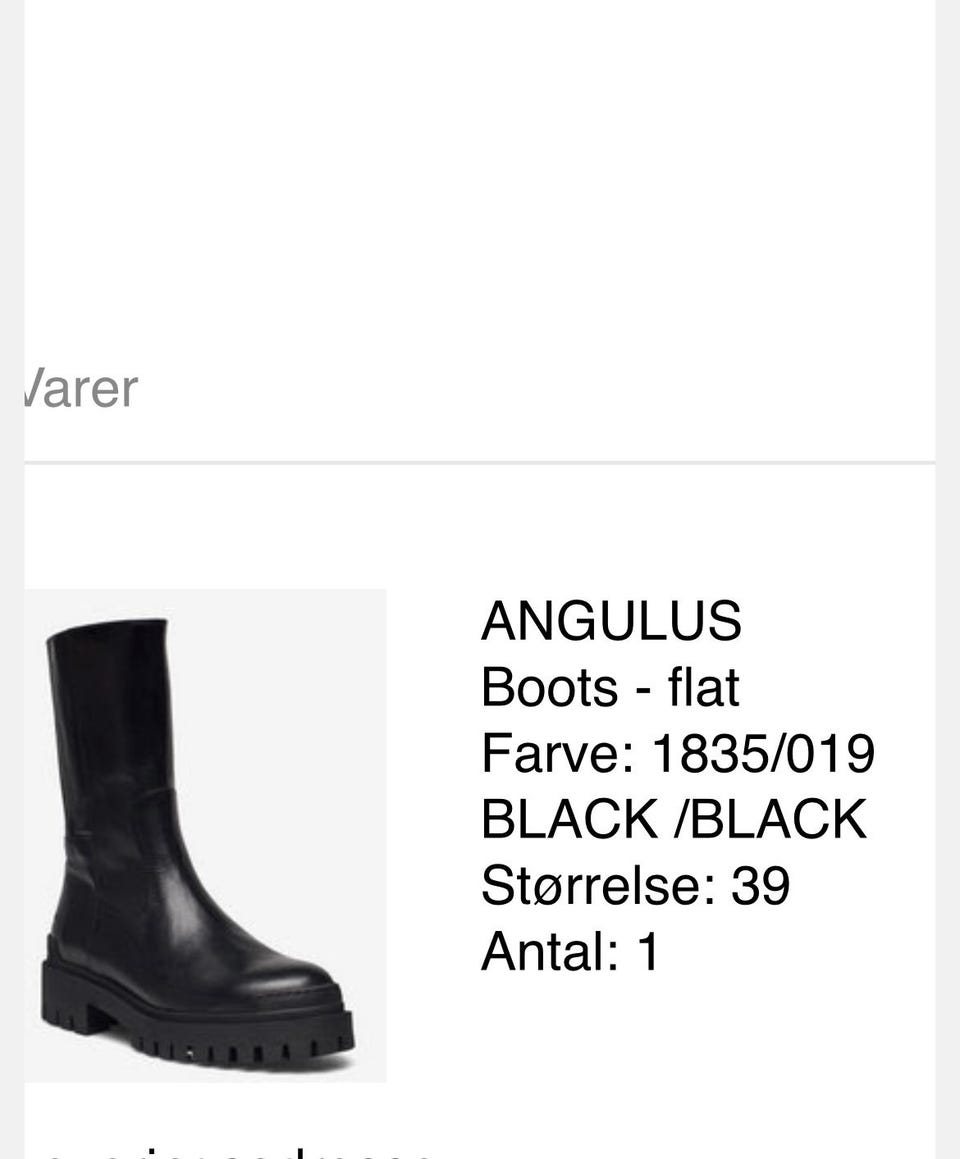Select the 'Boots - flat' product title
The width and height of the screenshot is (960, 1159).
610,687
